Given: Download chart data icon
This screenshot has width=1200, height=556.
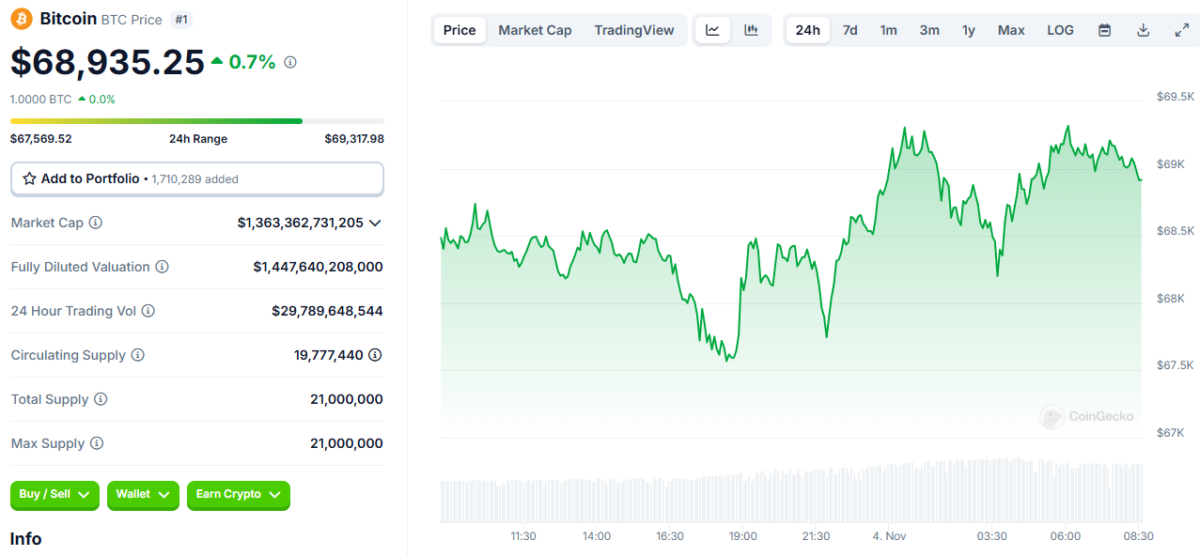Looking at the screenshot, I should click(x=1143, y=30).
